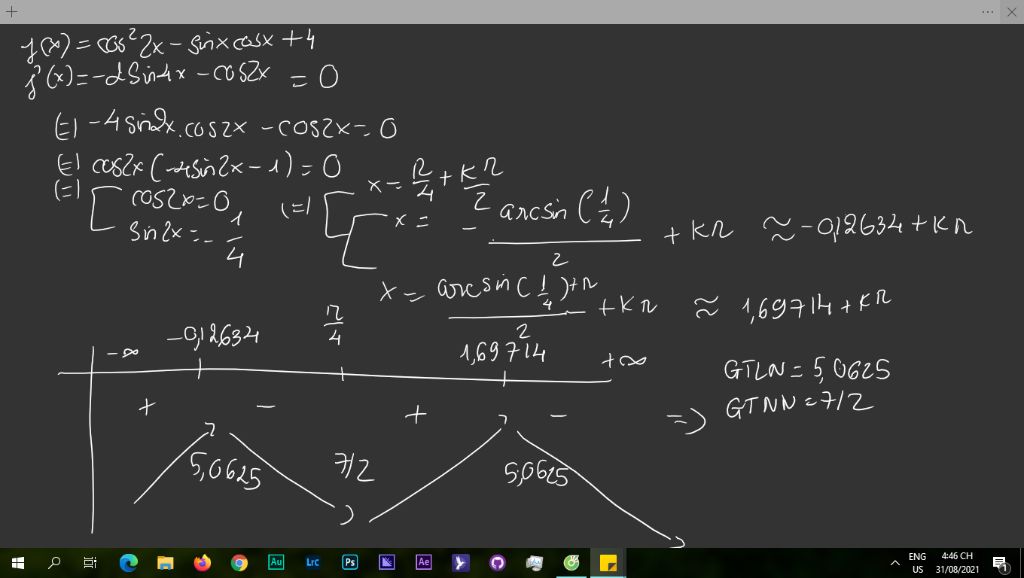Change the ENG US input language
Screen dimensions: 1024x578
pyautogui.click(x=918, y=563)
